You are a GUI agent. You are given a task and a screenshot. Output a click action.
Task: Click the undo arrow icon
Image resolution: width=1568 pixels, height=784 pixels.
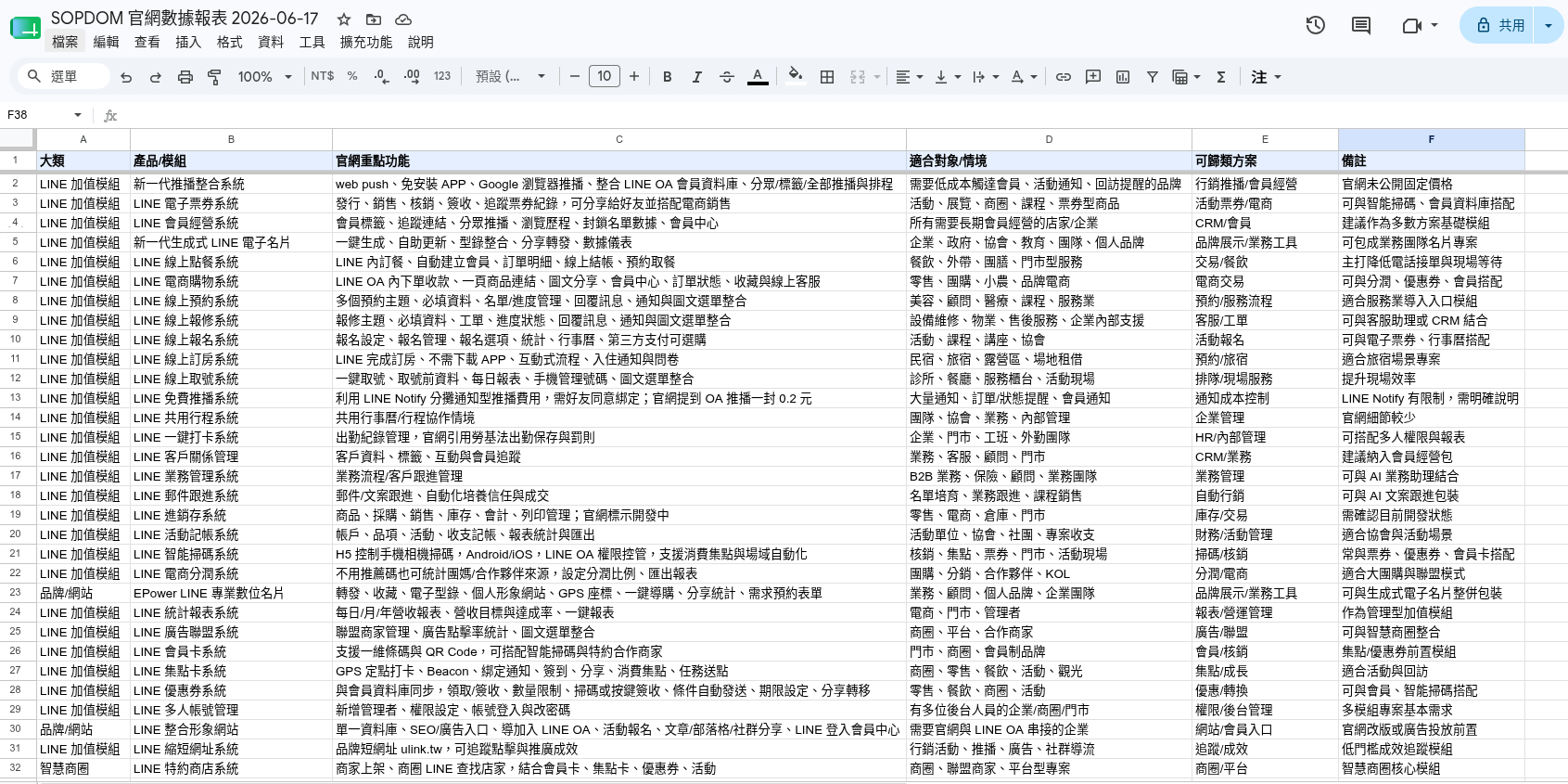(x=126, y=77)
